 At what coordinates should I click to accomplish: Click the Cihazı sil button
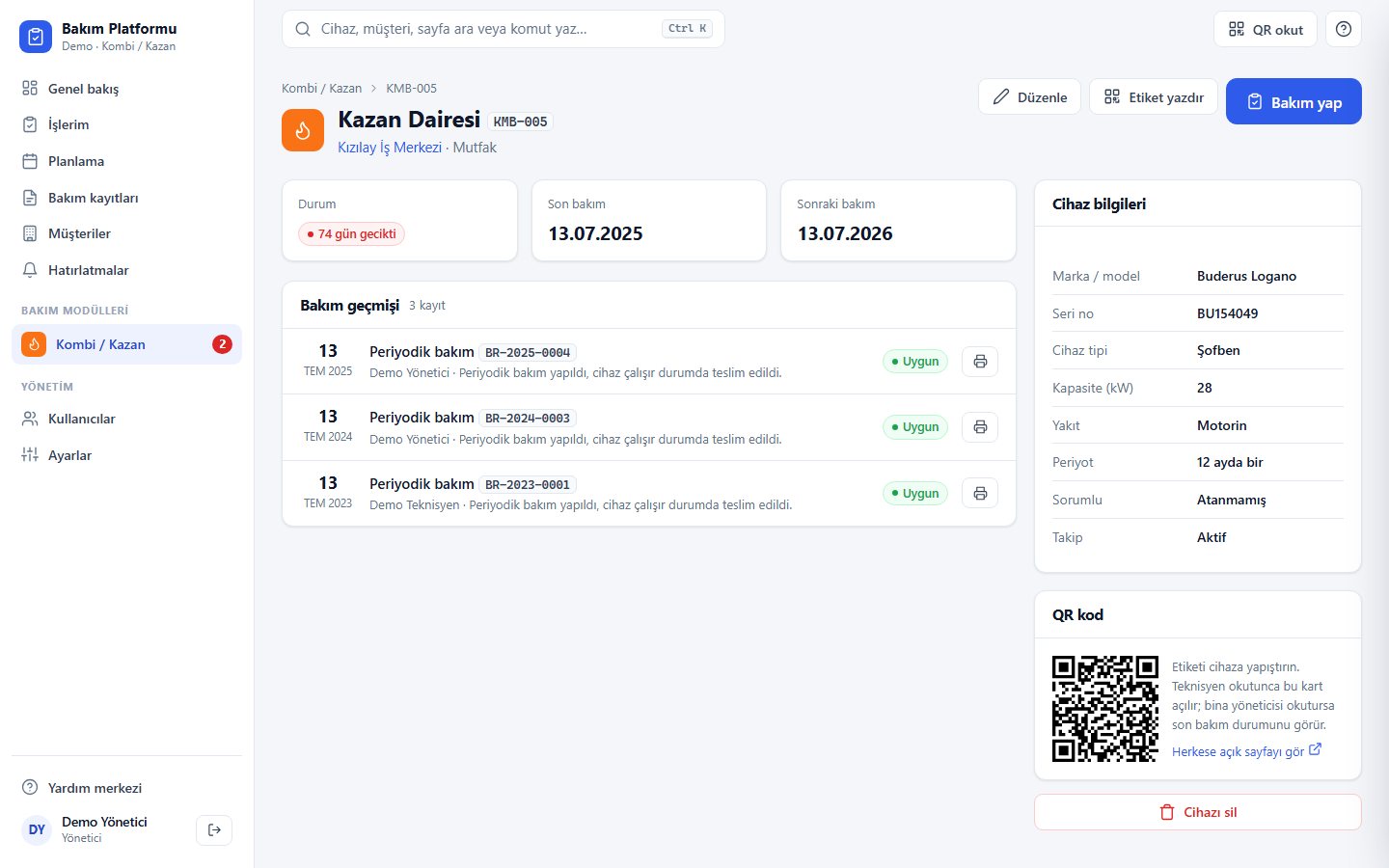tap(1198, 812)
